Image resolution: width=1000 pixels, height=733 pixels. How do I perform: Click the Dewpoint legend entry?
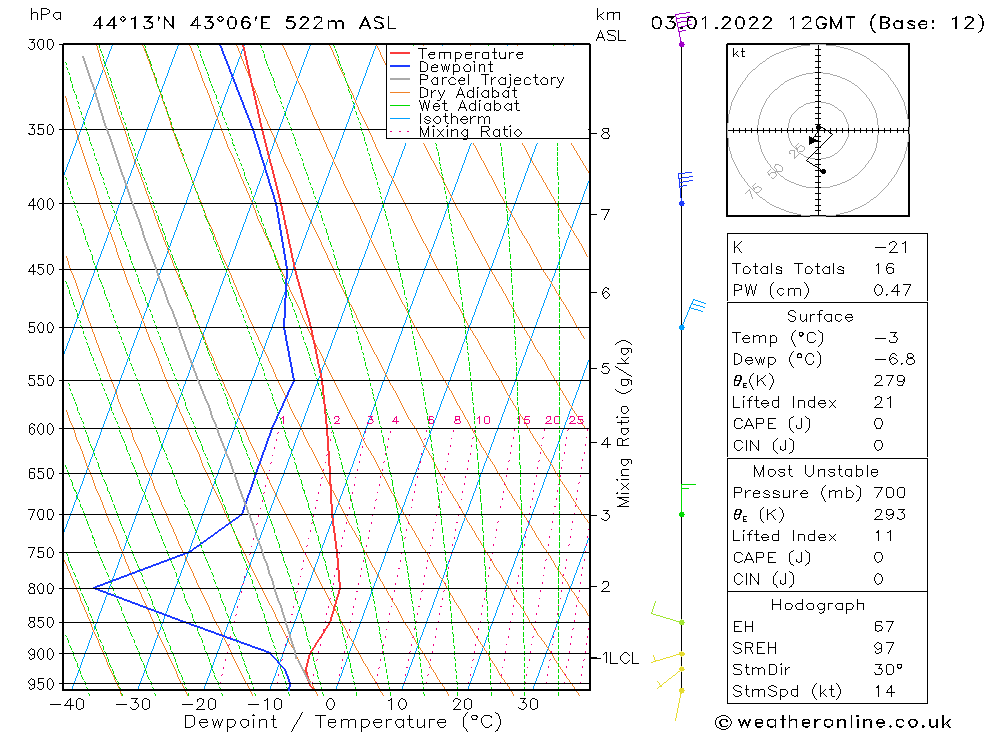click(441, 66)
